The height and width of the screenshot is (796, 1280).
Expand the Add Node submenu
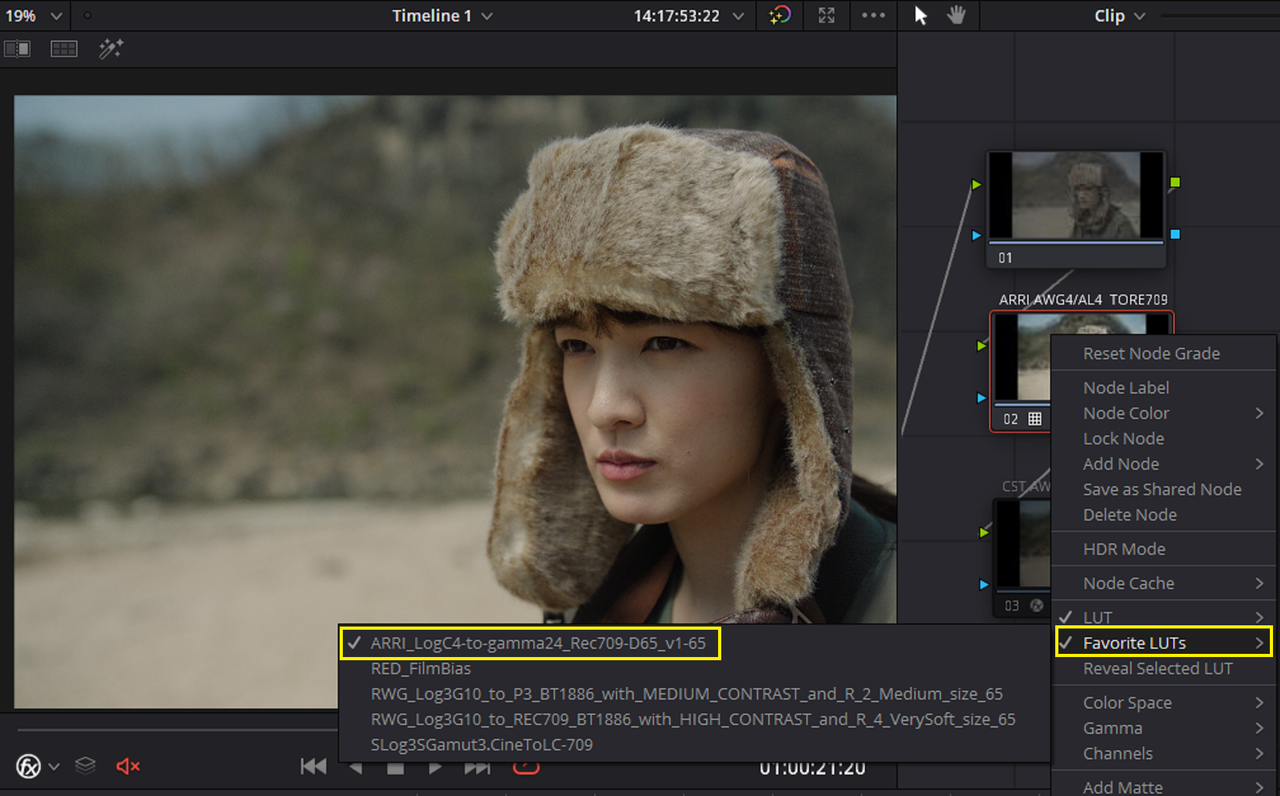(x=1164, y=464)
